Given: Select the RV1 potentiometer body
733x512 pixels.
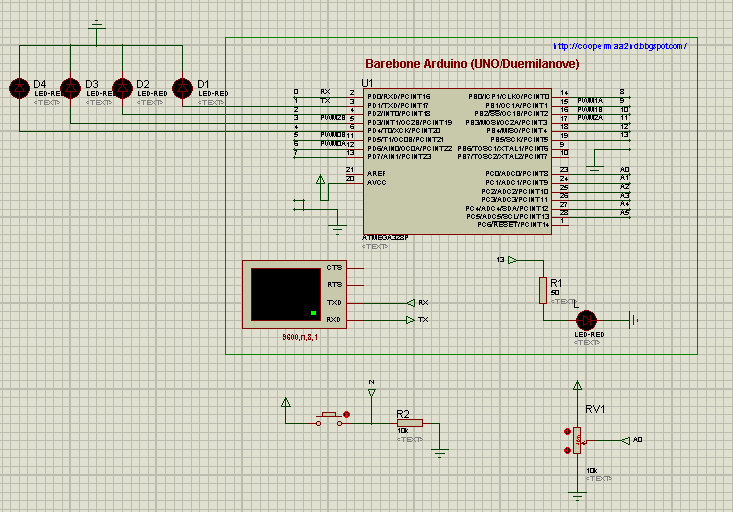Looking at the screenshot, I should [x=577, y=440].
